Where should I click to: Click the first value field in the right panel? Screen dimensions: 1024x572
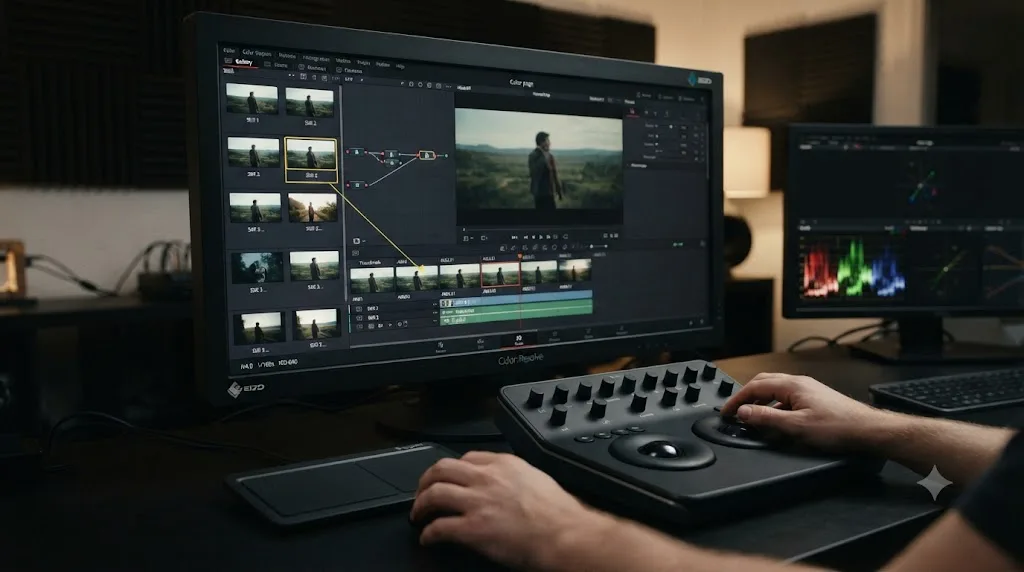coord(684,128)
